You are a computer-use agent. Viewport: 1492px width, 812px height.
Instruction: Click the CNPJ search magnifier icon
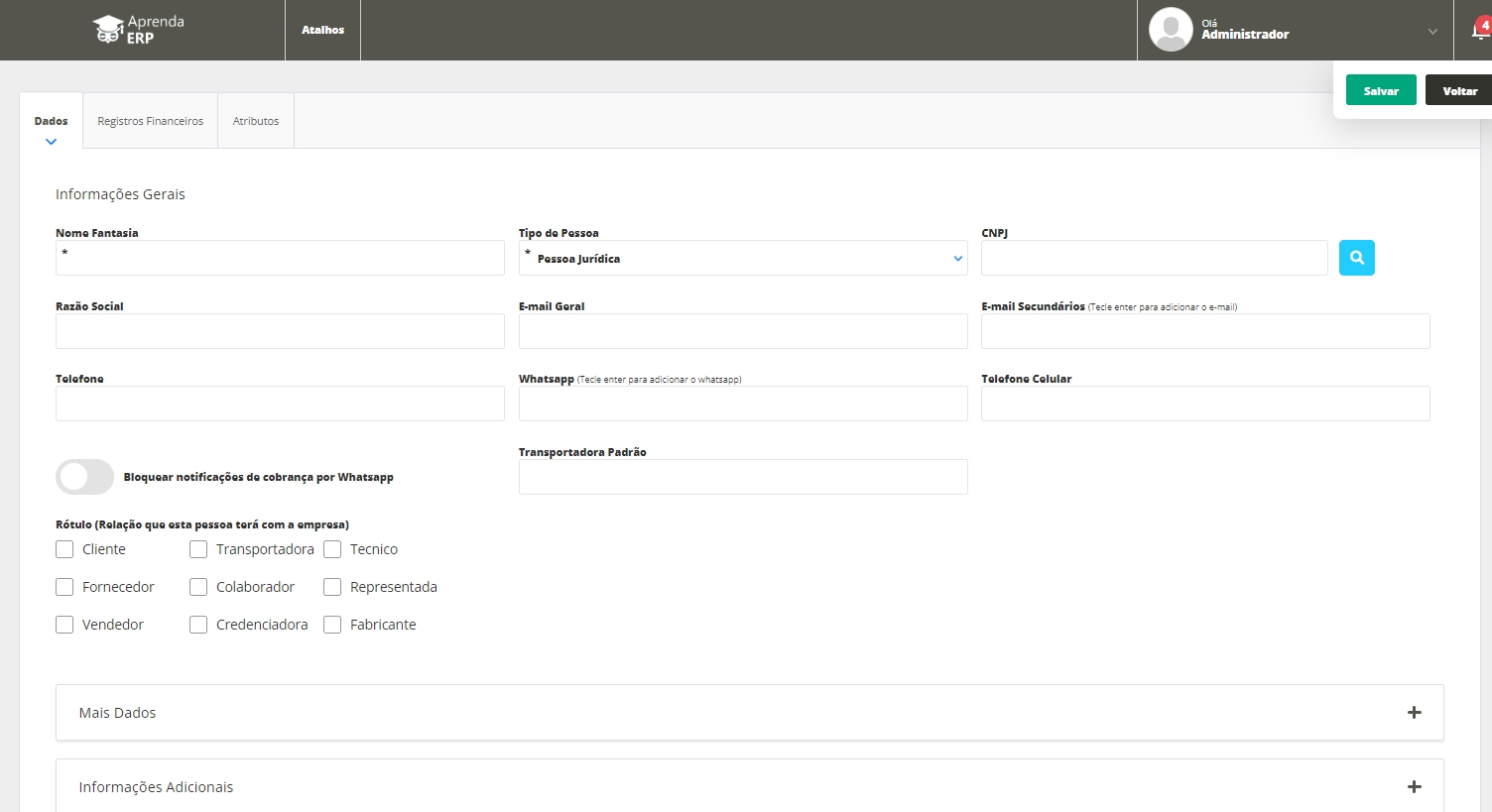[1356, 258]
